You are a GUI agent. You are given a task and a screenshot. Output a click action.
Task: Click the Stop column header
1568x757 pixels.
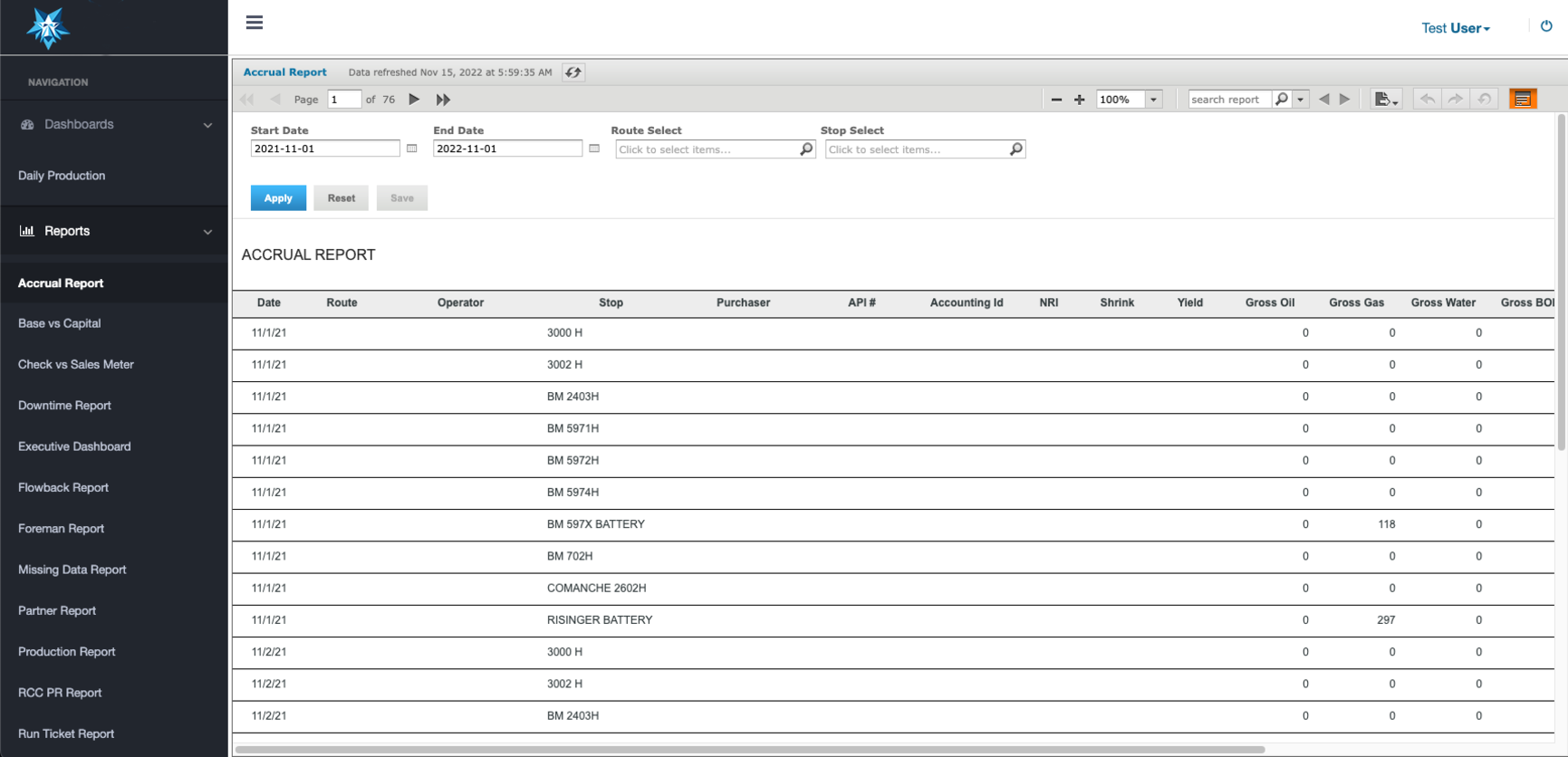611,303
